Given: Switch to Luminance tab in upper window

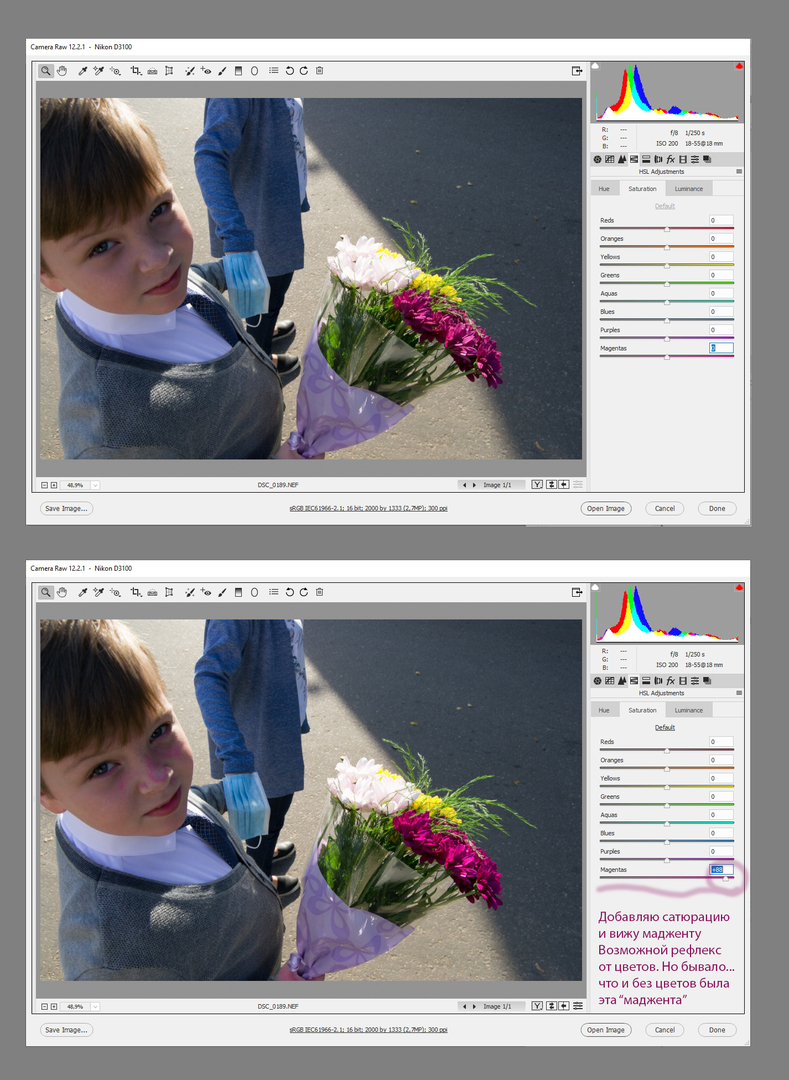Looking at the screenshot, I should click(688, 189).
